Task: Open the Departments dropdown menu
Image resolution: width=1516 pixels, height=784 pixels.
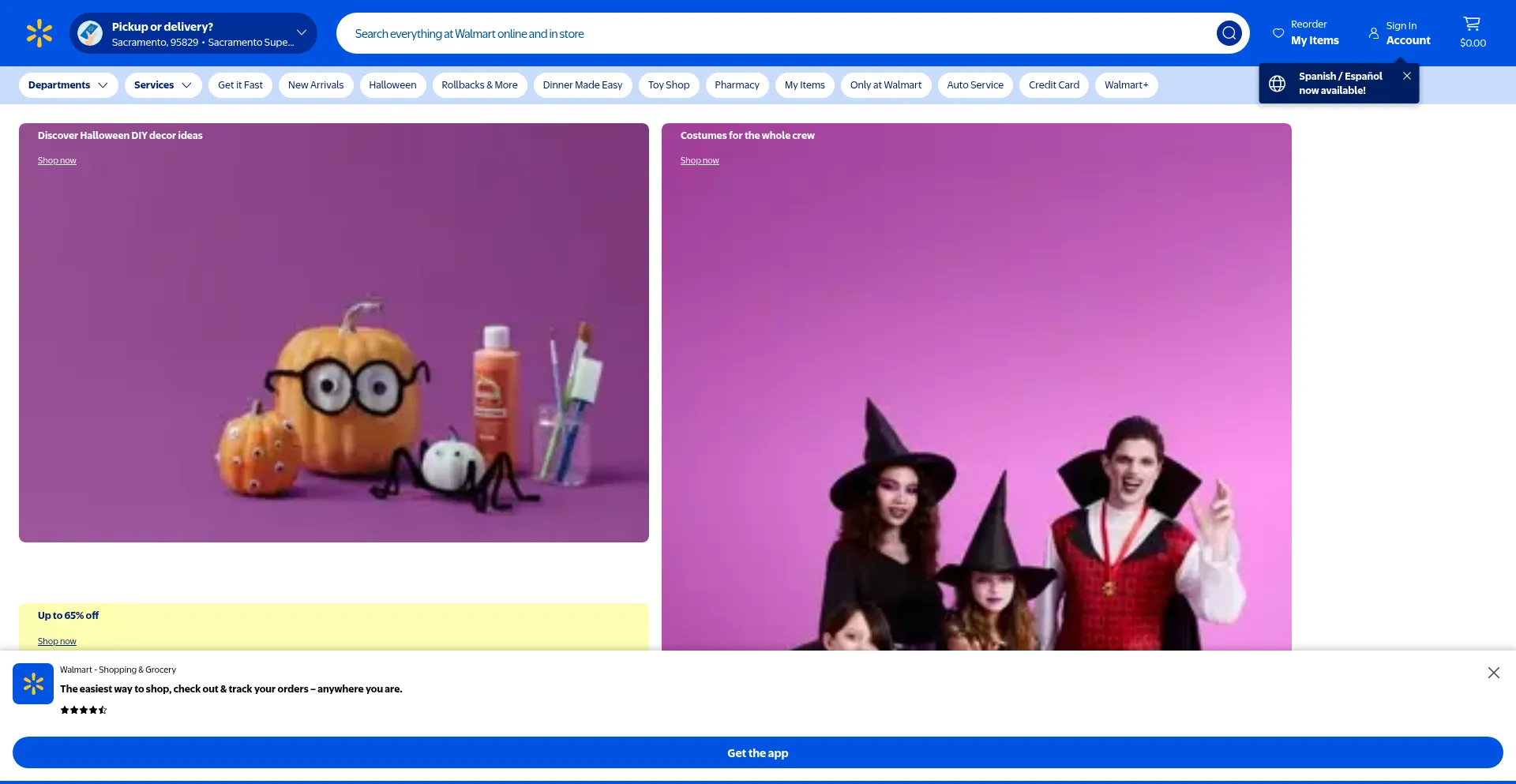Action: (68, 85)
